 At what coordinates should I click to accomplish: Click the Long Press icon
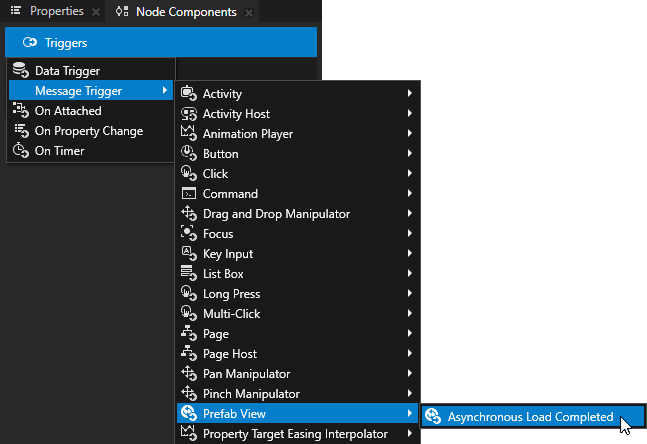click(x=189, y=293)
